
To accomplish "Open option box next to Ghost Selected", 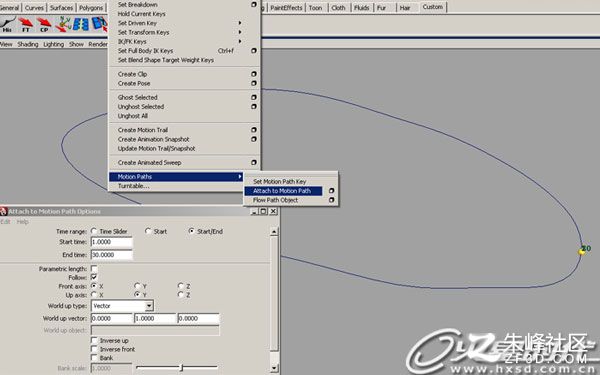I will (x=254, y=97).
